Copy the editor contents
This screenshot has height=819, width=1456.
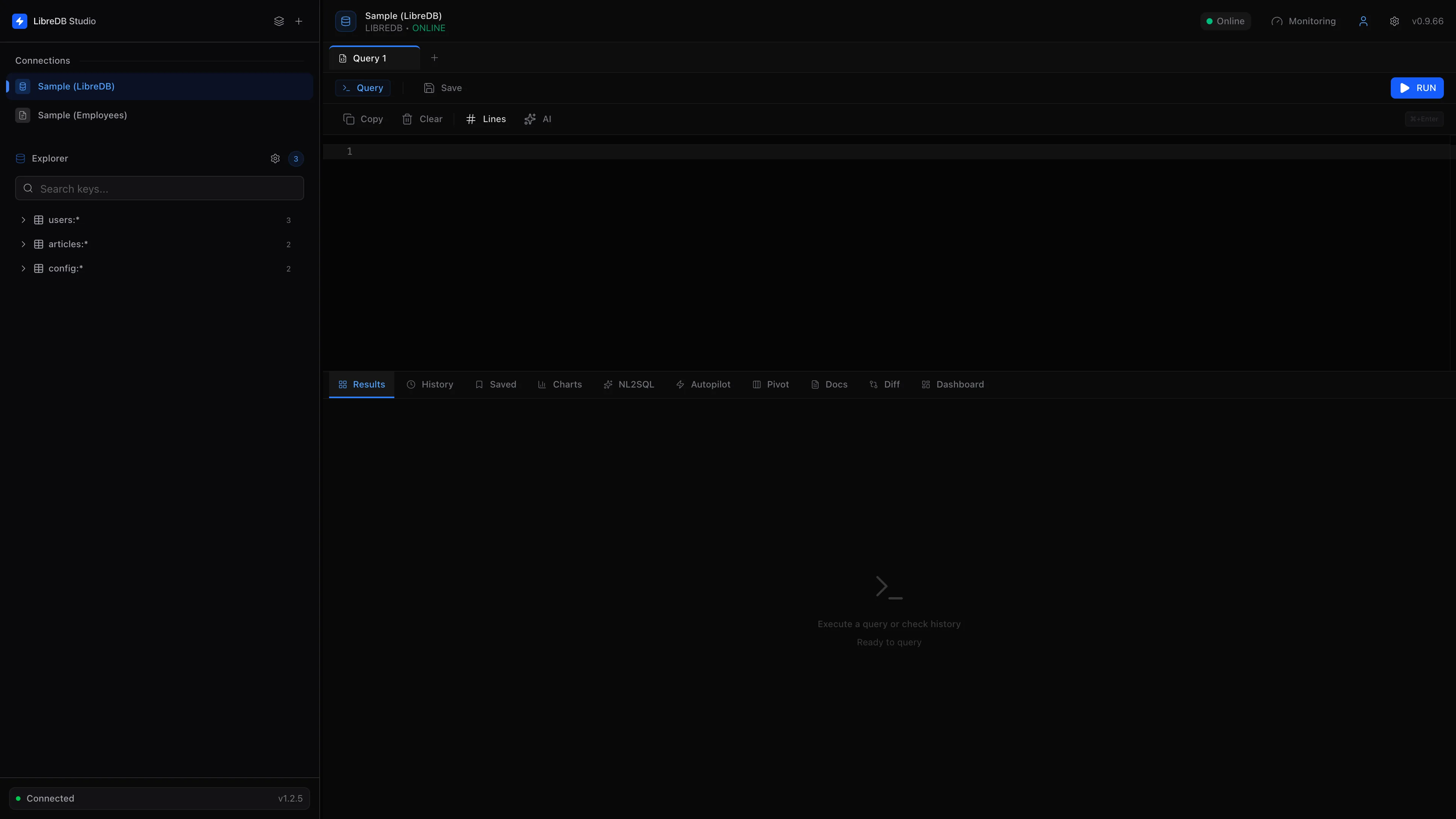tap(364, 119)
